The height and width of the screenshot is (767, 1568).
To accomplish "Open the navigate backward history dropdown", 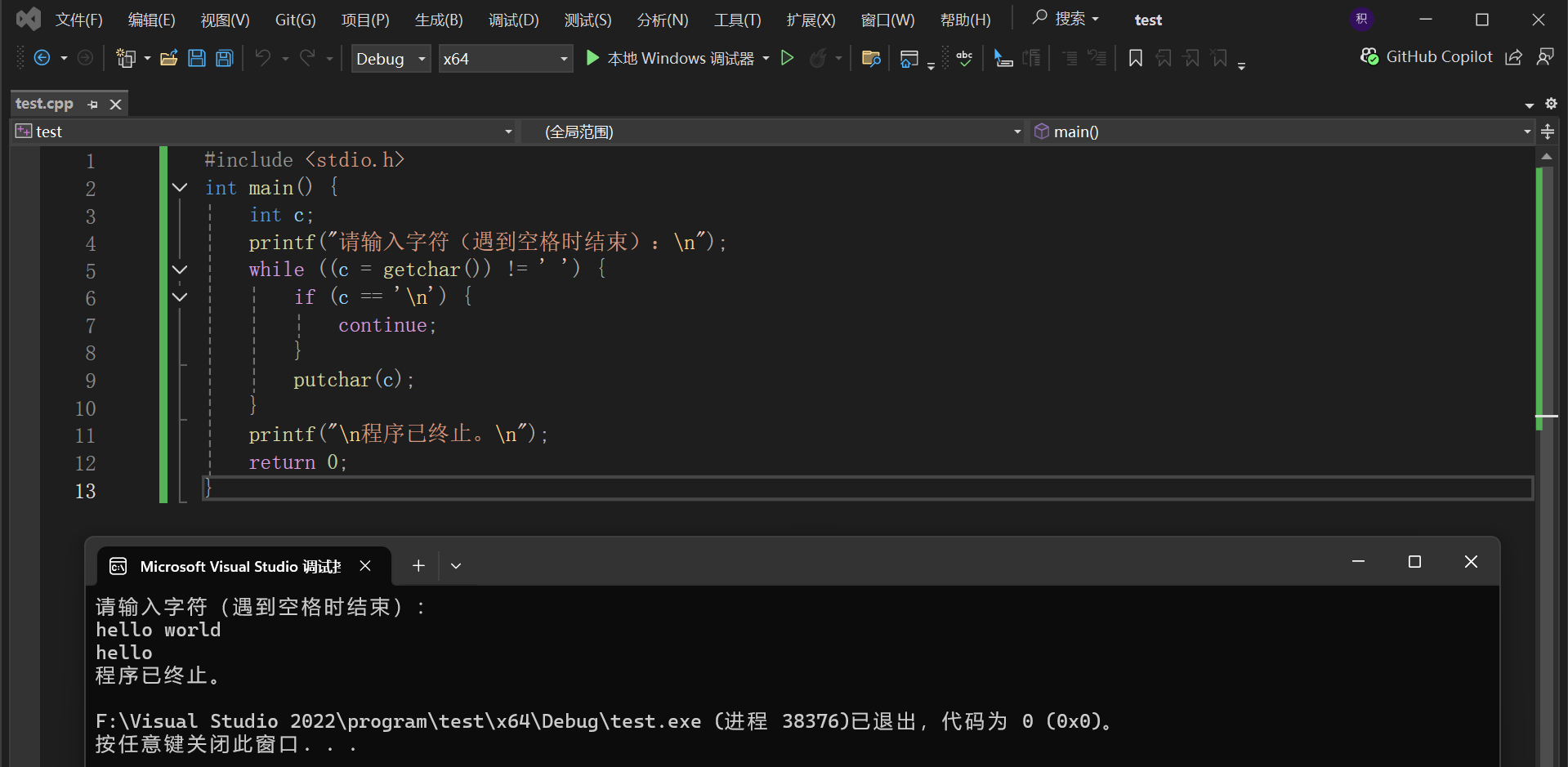I will [x=64, y=59].
